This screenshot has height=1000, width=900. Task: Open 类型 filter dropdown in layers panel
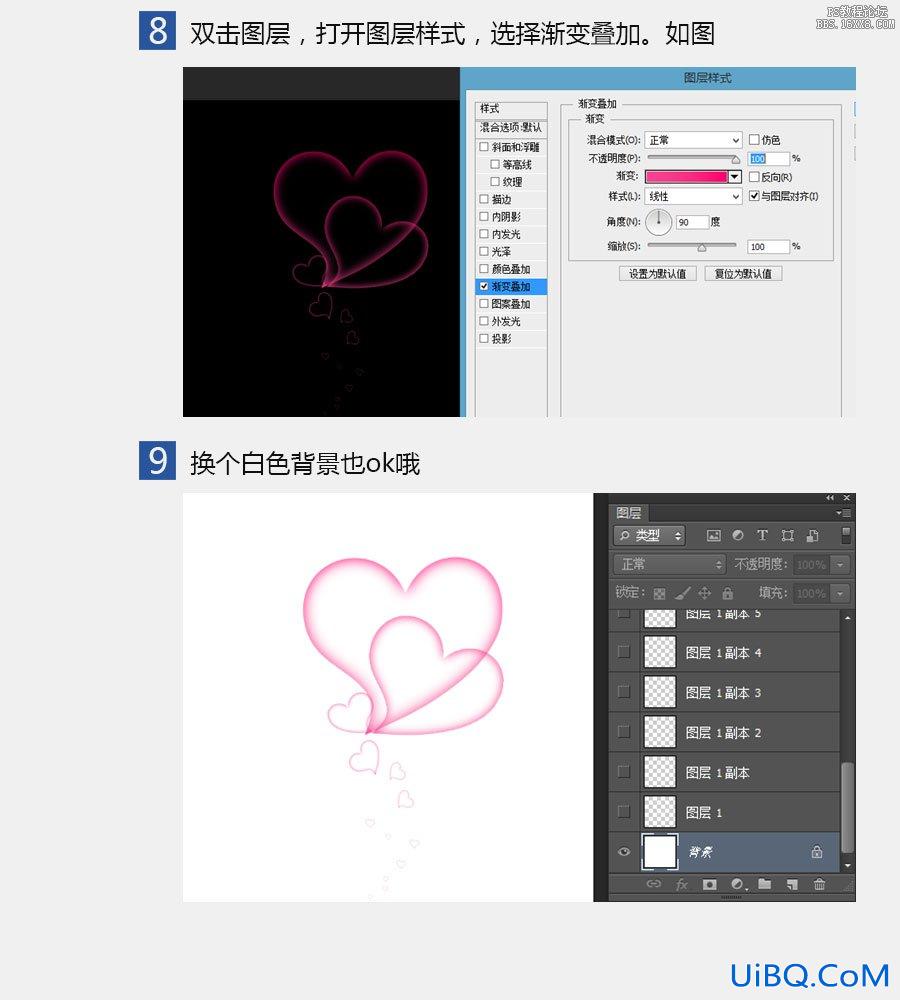pyautogui.click(x=649, y=536)
